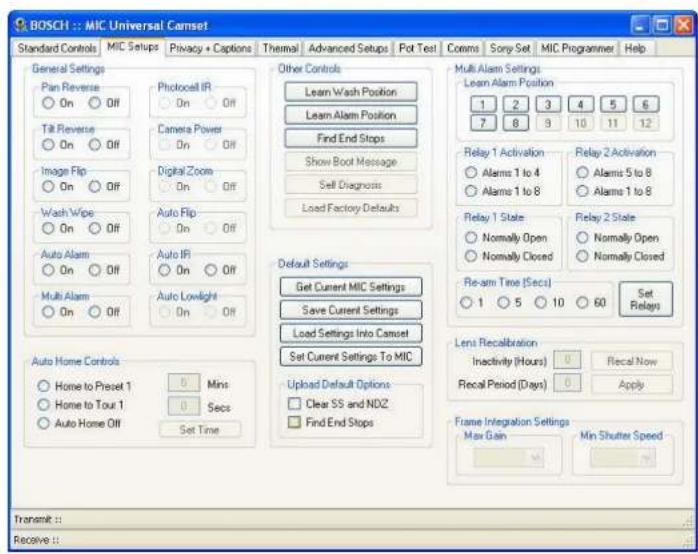Image resolution: width=698 pixels, height=554 pixels.
Task: Choose Relay 2 Activation Alarms 5 to 8
Action: (582, 173)
